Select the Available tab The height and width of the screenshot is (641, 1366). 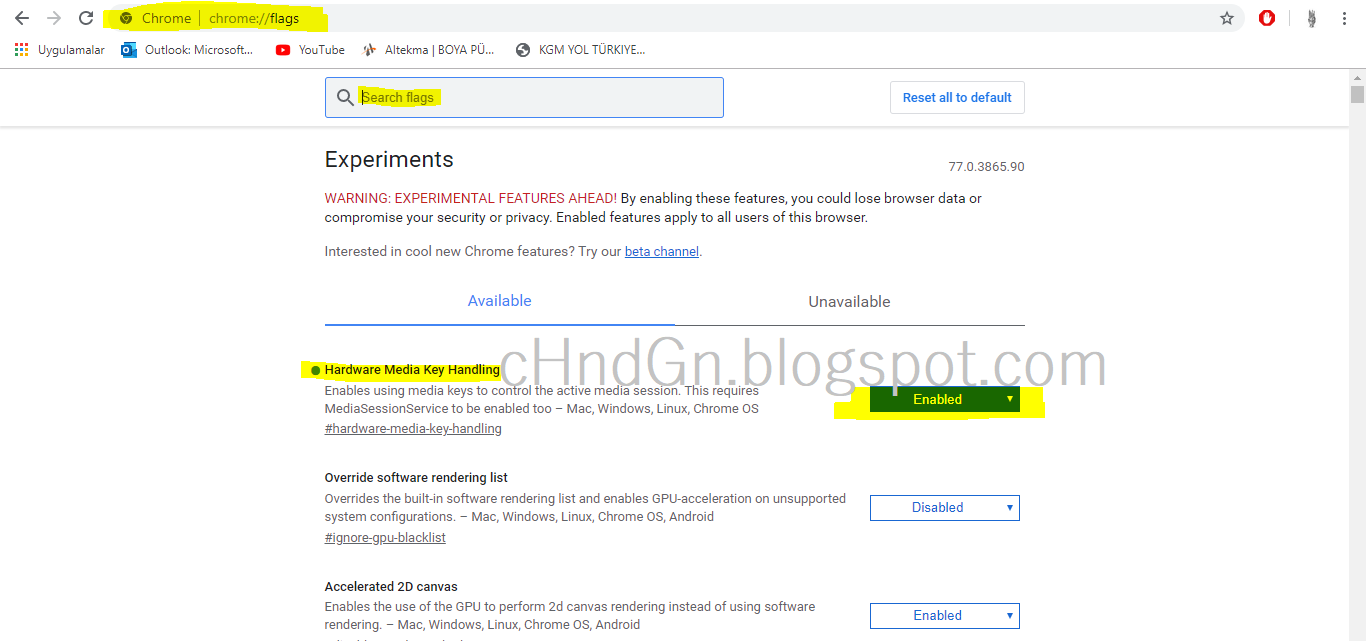coord(499,301)
